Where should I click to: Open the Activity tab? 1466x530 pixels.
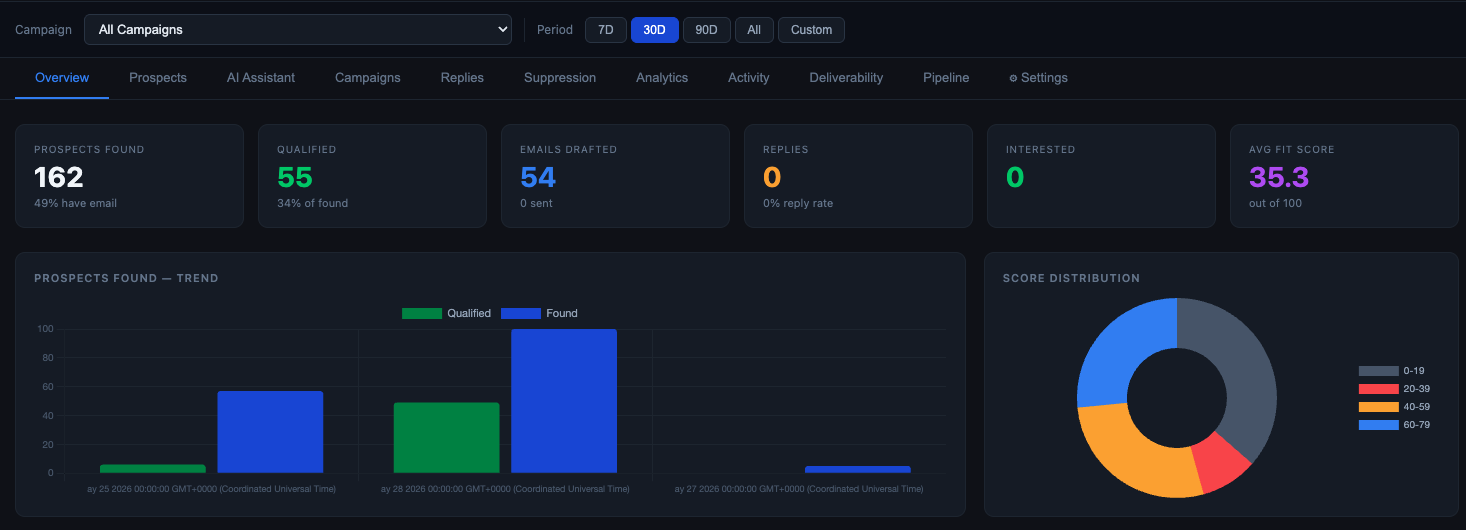tap(749, 78)
